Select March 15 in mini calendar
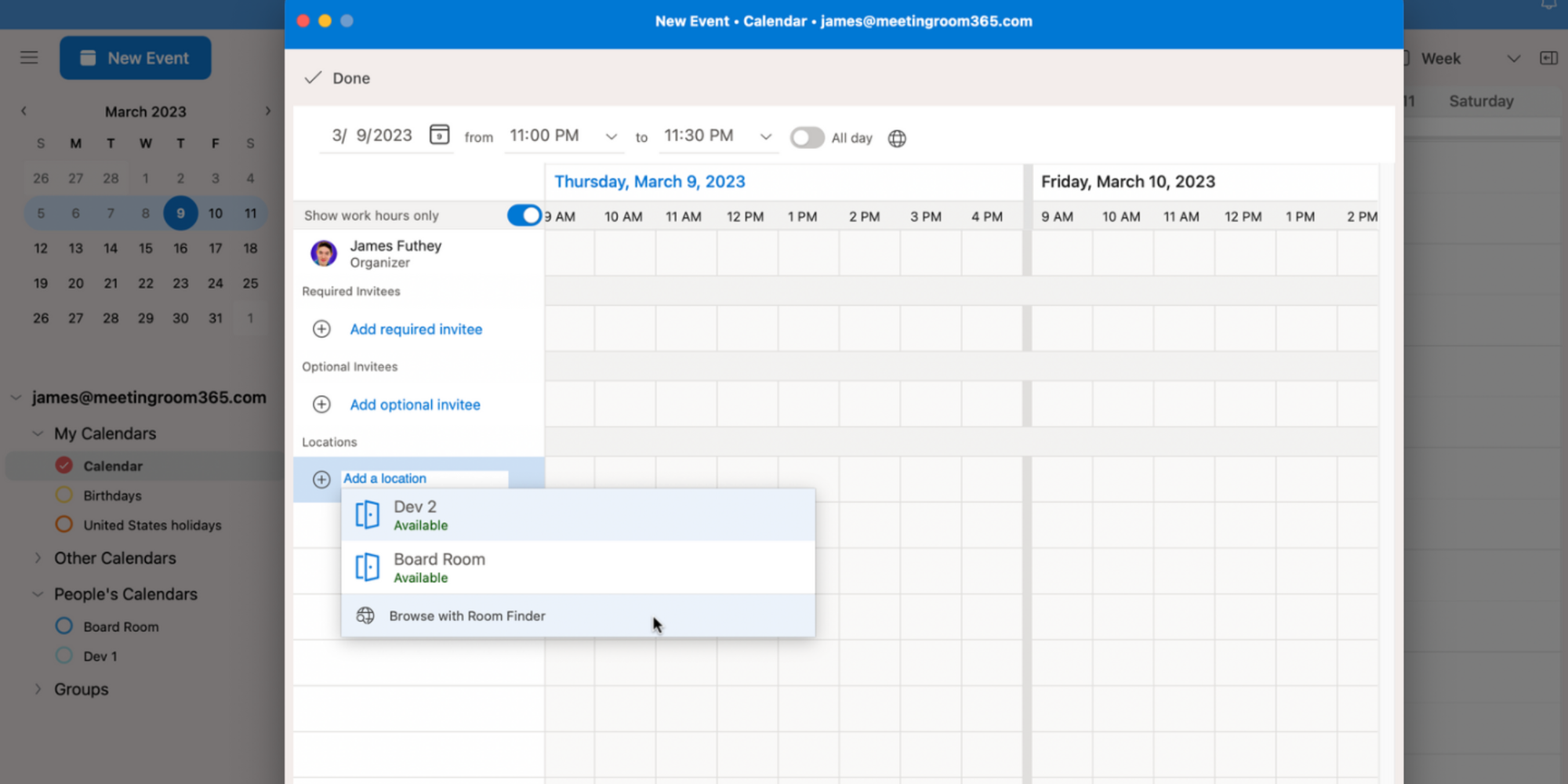 tap(146, 249)
